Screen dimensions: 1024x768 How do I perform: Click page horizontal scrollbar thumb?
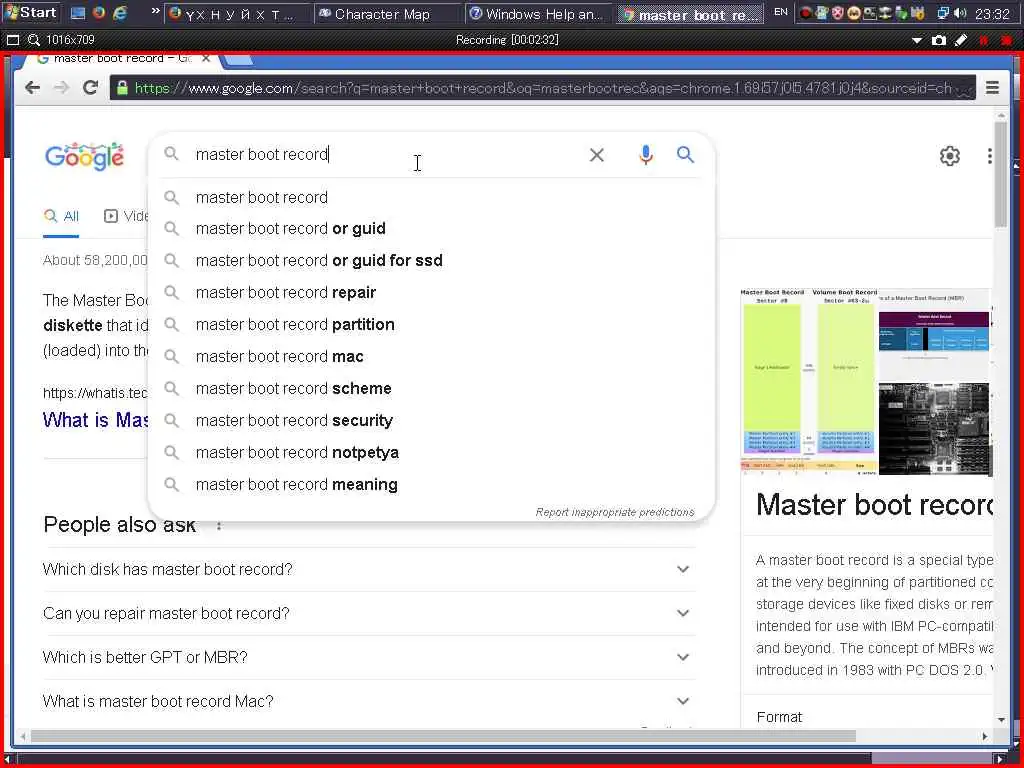443,737
